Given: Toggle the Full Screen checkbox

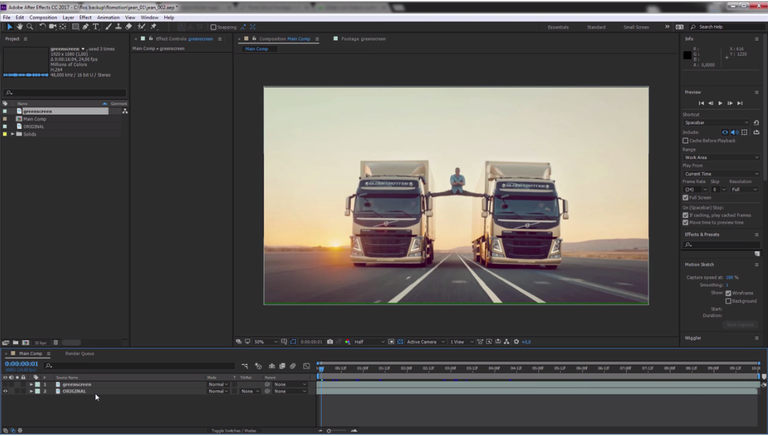Looking at the screenshot, I should [686, 198].
